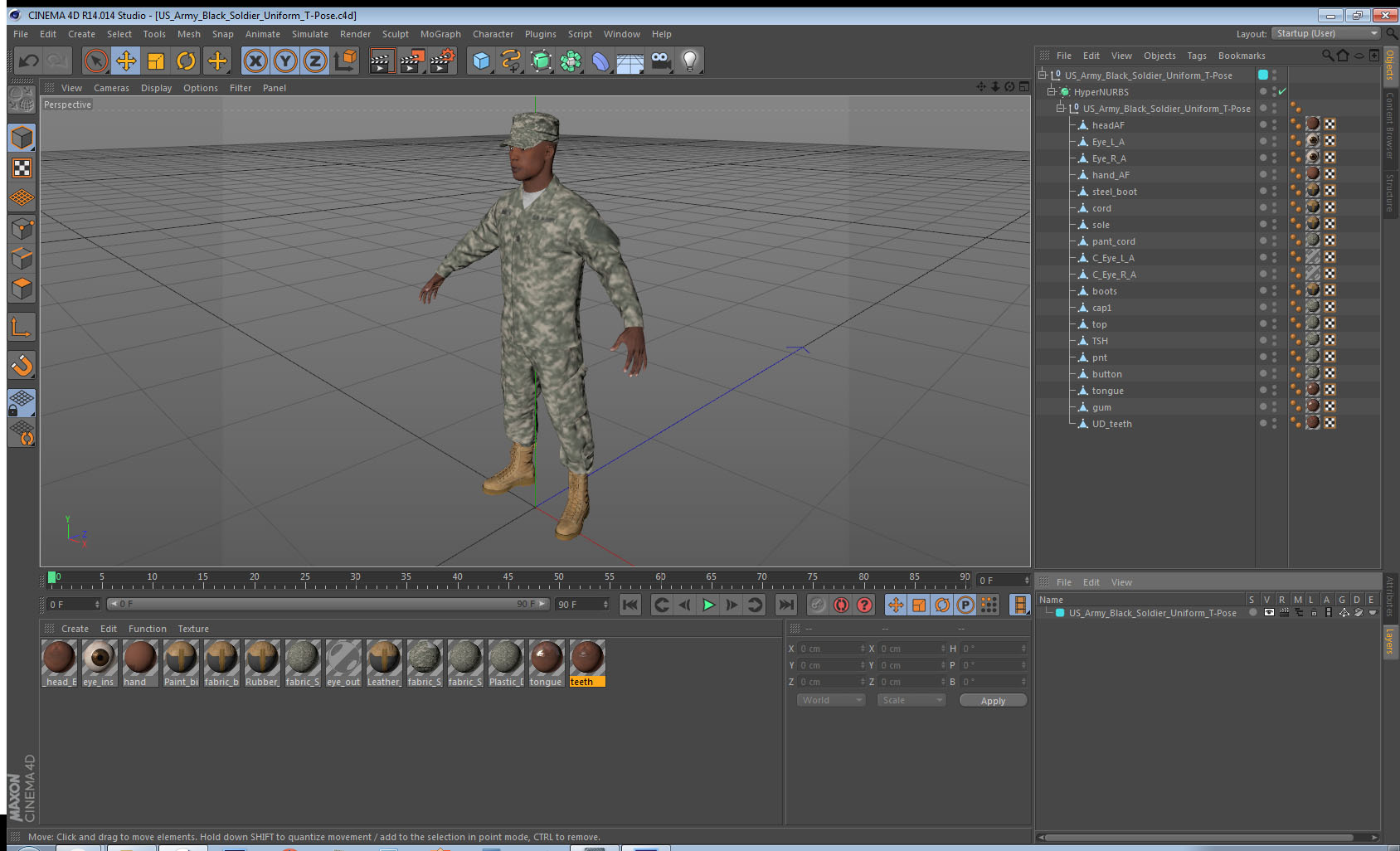Toggle layer color swatch of root object

(1263, 75)
